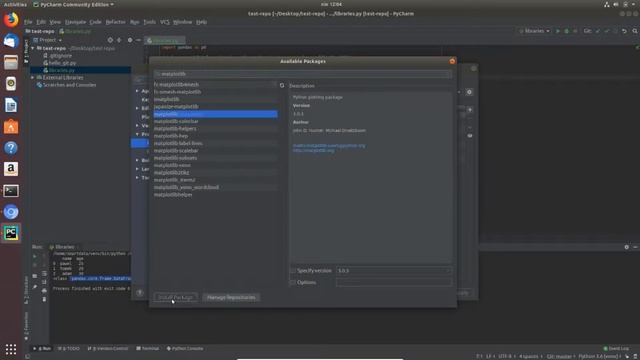Open Ubuntu Software from the dock
The height and width of the screenshot is (360, 640).
11,127
